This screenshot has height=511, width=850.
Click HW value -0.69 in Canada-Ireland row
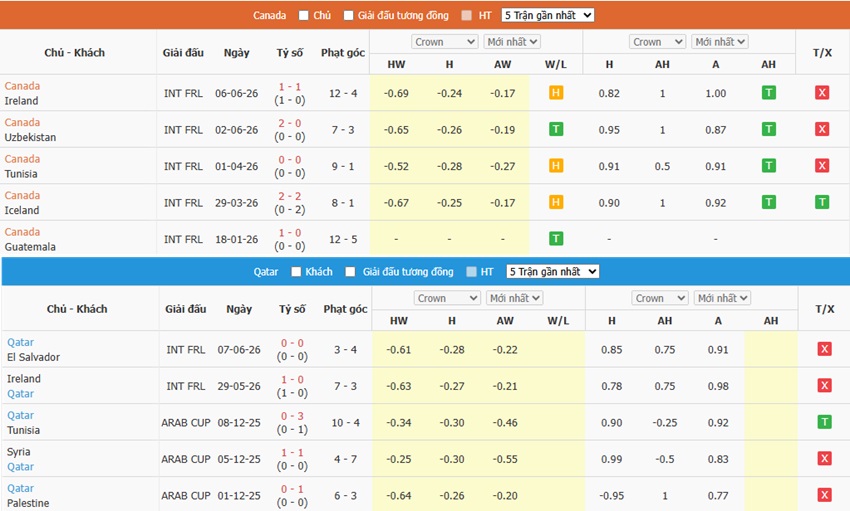pos(396,93)
